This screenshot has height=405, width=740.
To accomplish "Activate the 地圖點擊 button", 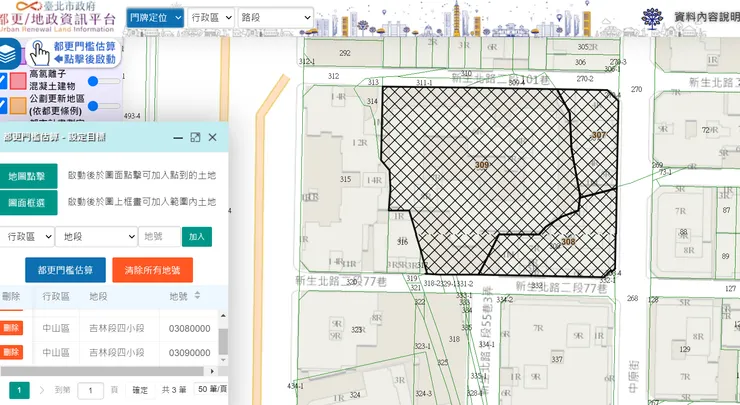I will [27, 176].
